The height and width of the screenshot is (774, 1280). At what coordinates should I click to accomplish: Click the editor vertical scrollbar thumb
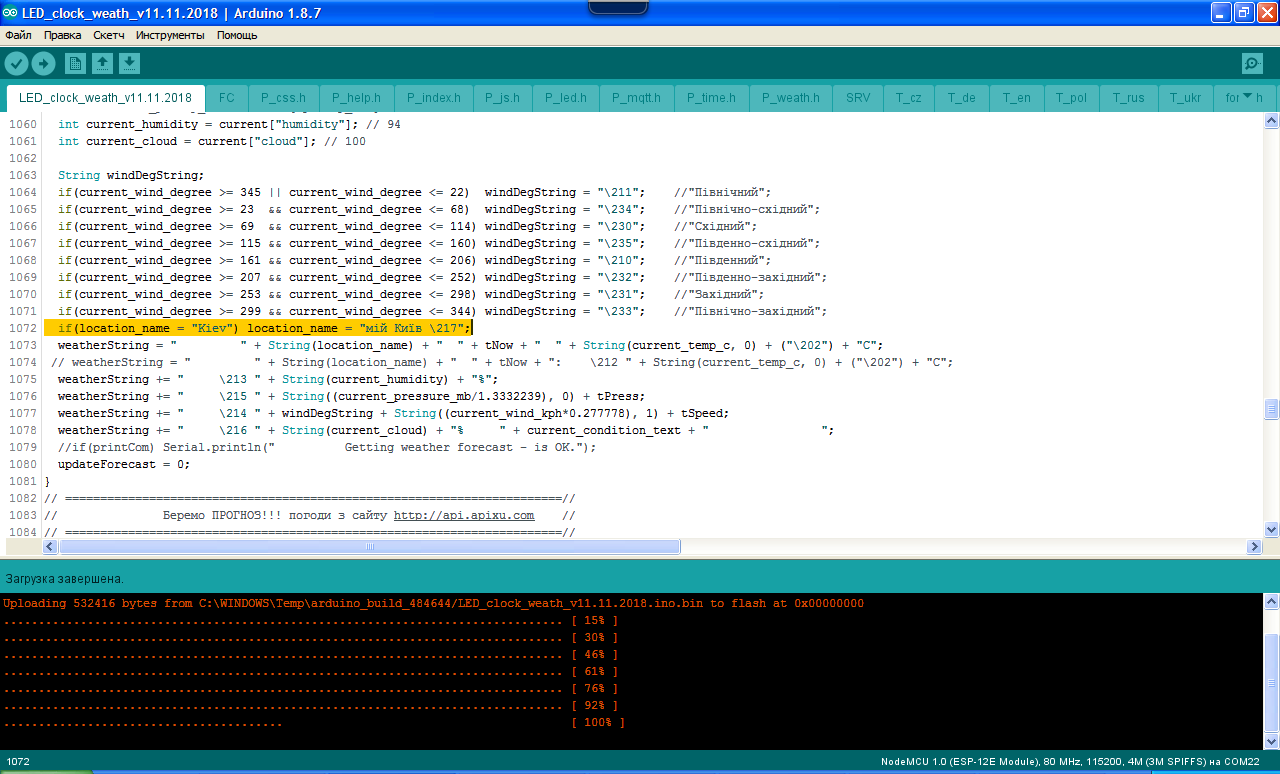tap(1271, 410)
